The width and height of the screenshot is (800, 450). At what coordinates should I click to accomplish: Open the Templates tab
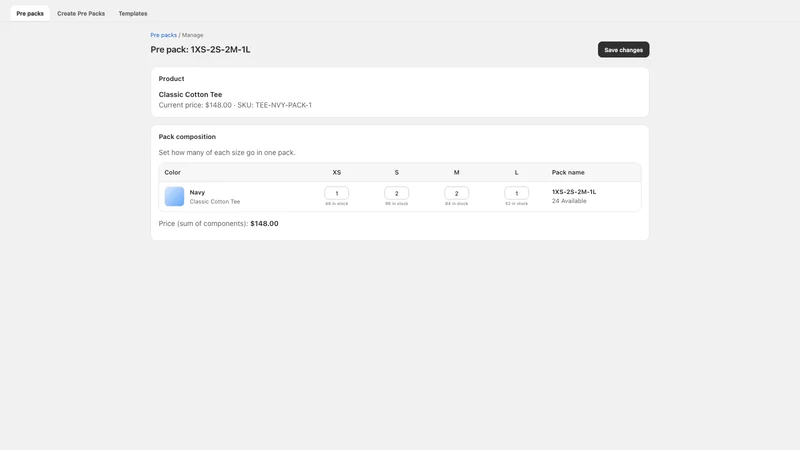pos(133,13)
